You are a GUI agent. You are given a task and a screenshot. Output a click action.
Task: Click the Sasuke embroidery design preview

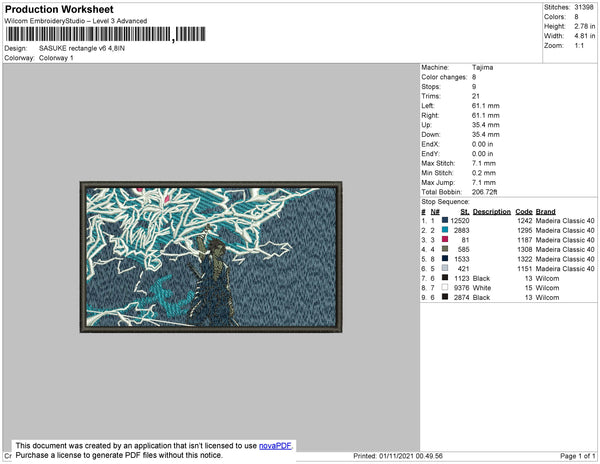pos(212,258)
